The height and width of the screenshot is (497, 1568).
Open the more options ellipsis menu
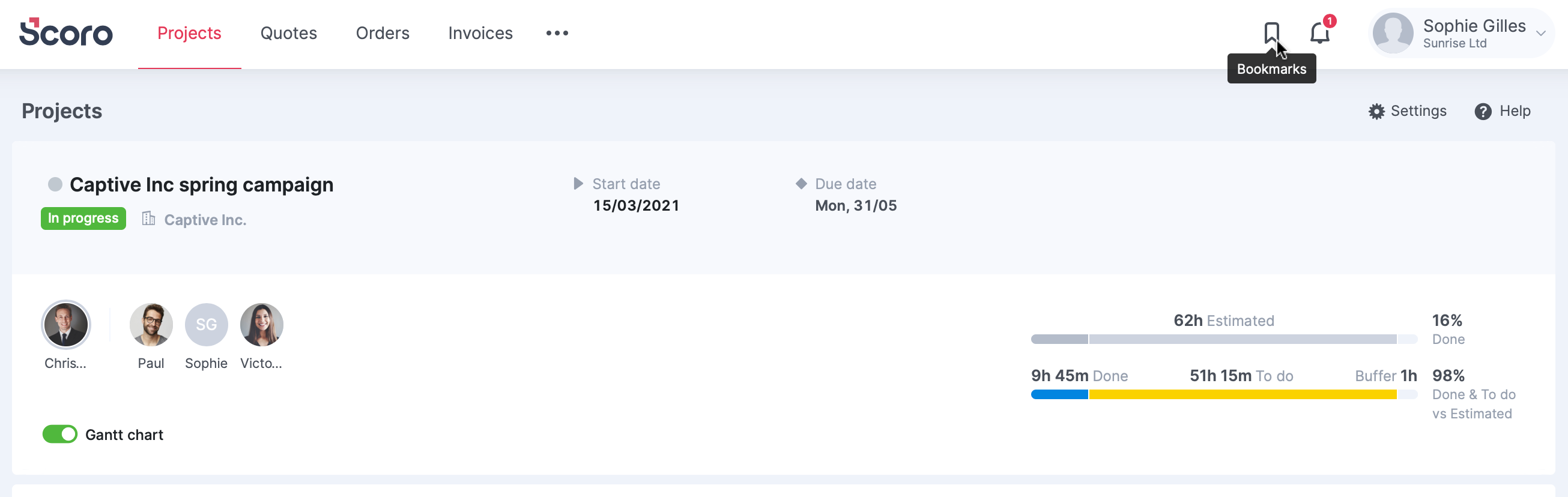555,33
